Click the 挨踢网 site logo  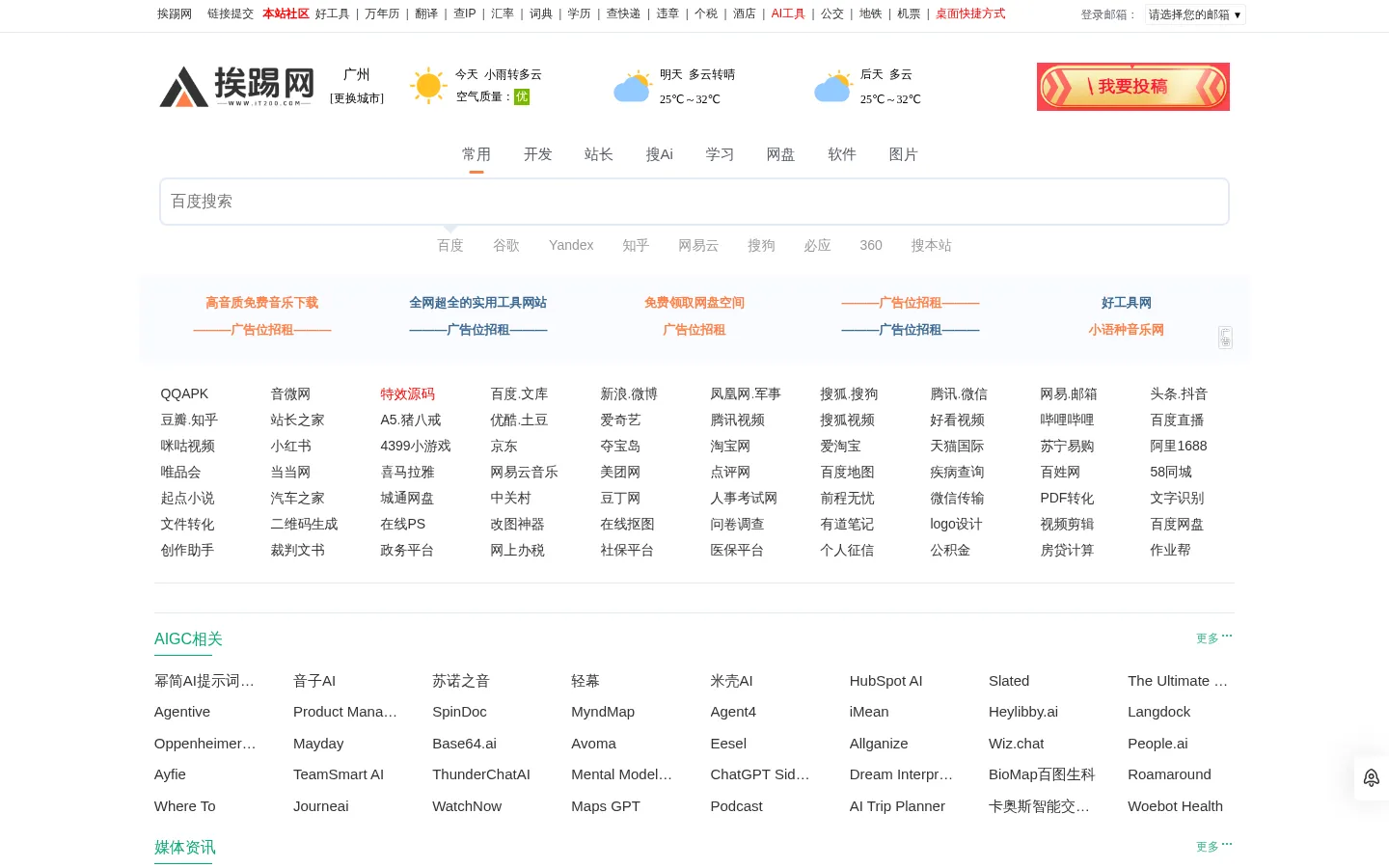tap(237, 87)
